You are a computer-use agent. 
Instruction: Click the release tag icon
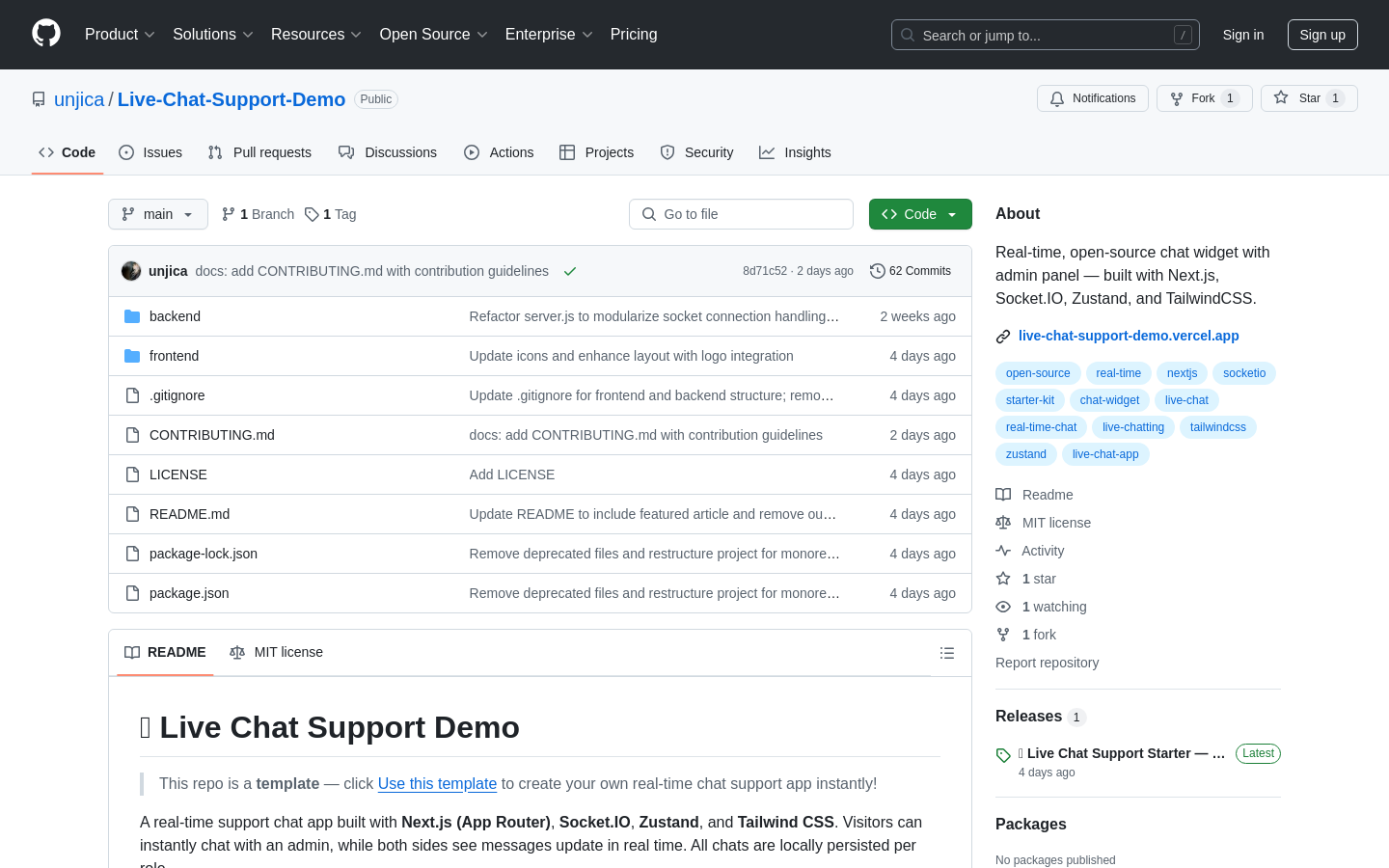[x=1003, y=755]
